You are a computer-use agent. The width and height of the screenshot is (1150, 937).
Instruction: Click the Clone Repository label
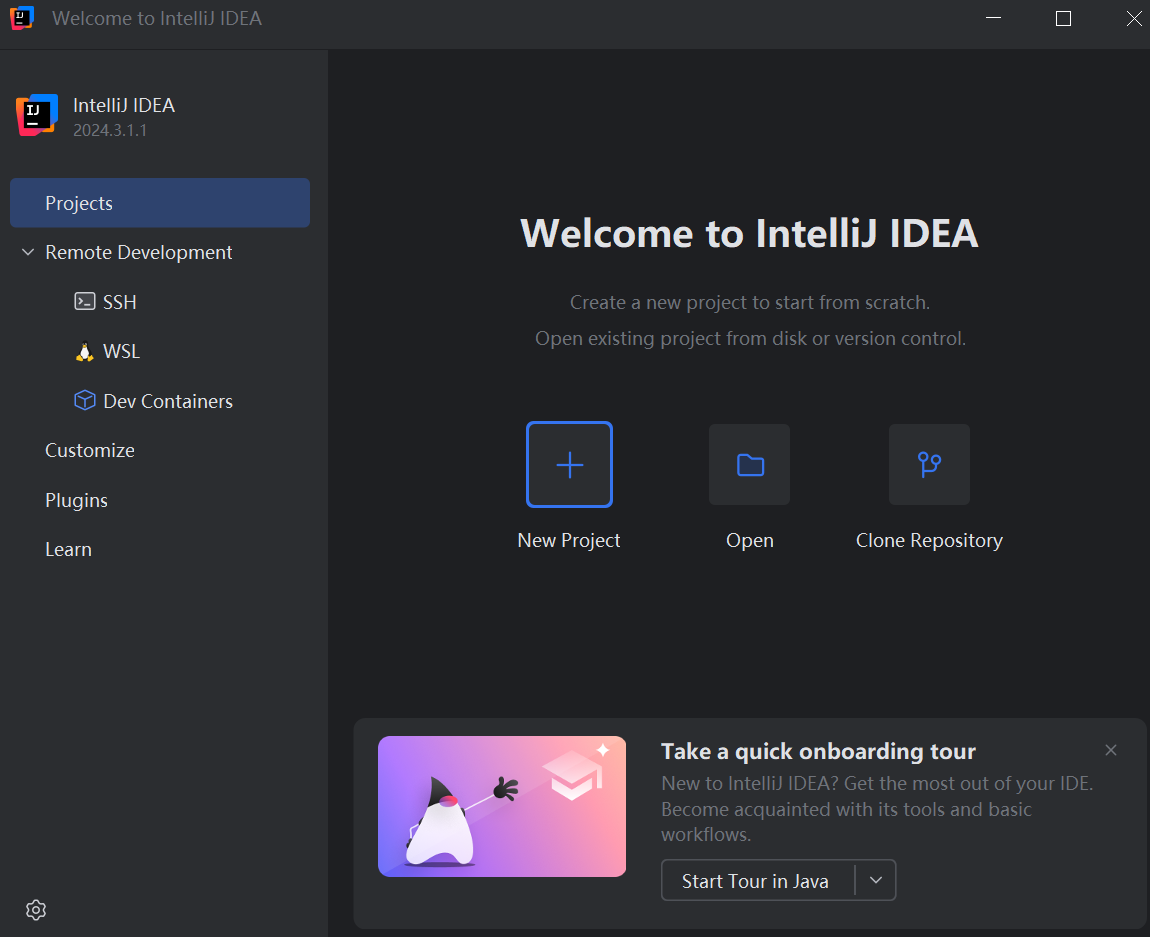[x=929, y=540]
